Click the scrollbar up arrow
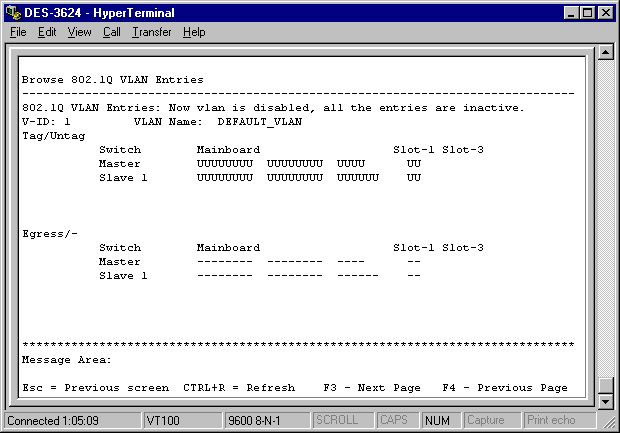Viewport: 620px width, 433px height. tap(605, 52)
